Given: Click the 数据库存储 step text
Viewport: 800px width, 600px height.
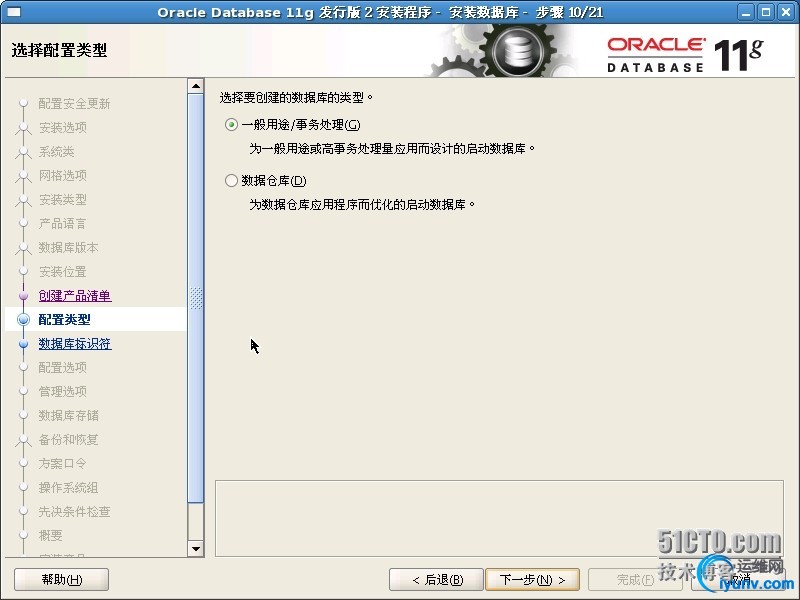Looking at the screenshot, I should coord(68,415).
